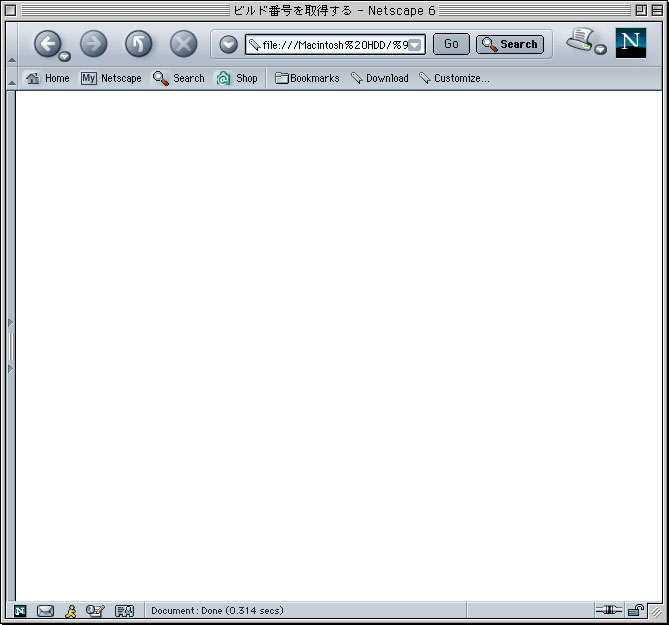The height and width of the screenshot is (625, 669).
Task: Close the window using title bar close box
Action: [x=11, y=10]
